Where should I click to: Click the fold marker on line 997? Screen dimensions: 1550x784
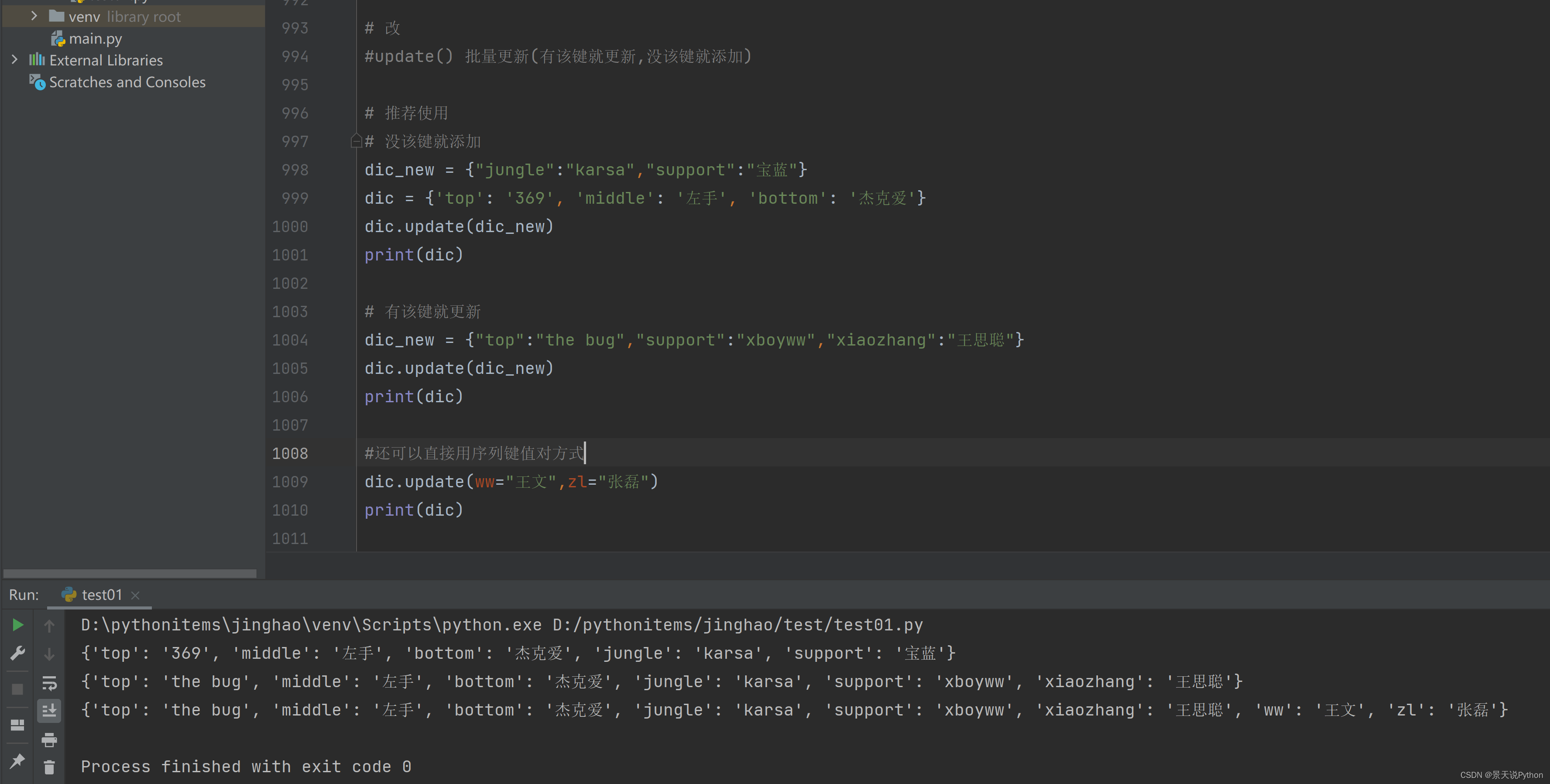click(x=356, y=141)
